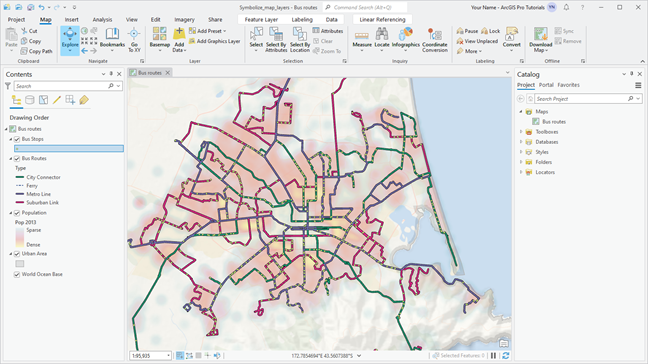Image resolution: width=648 pixels, height=364 pixels.
Task: Collapse the Bus Stops layer legend
Action: [11, 139]
